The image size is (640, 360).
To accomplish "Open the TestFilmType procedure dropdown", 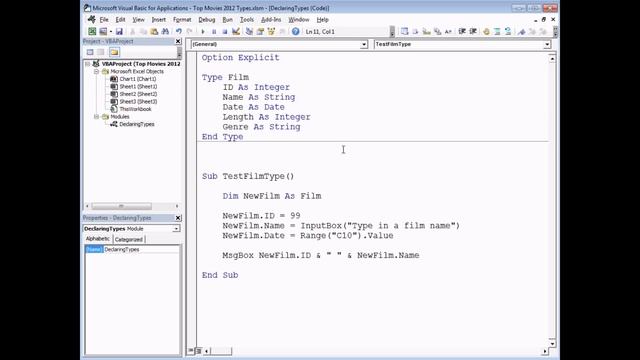I will point(547,44).
